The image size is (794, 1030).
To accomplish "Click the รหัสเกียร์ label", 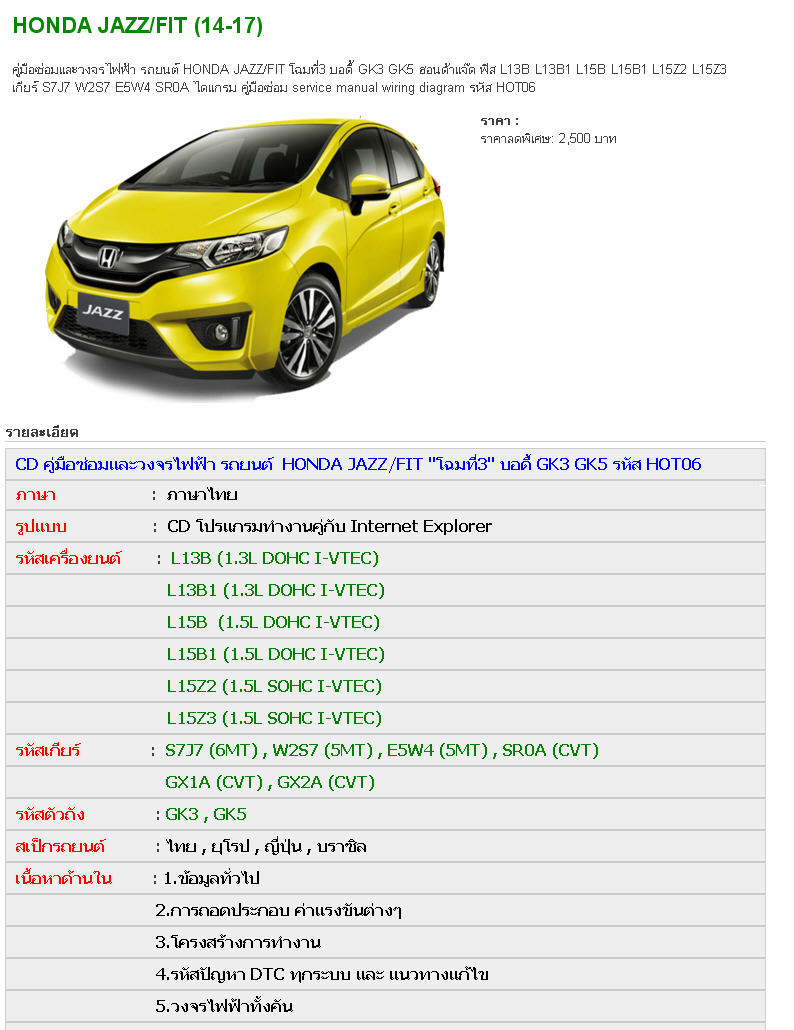I will pos(48,750).
